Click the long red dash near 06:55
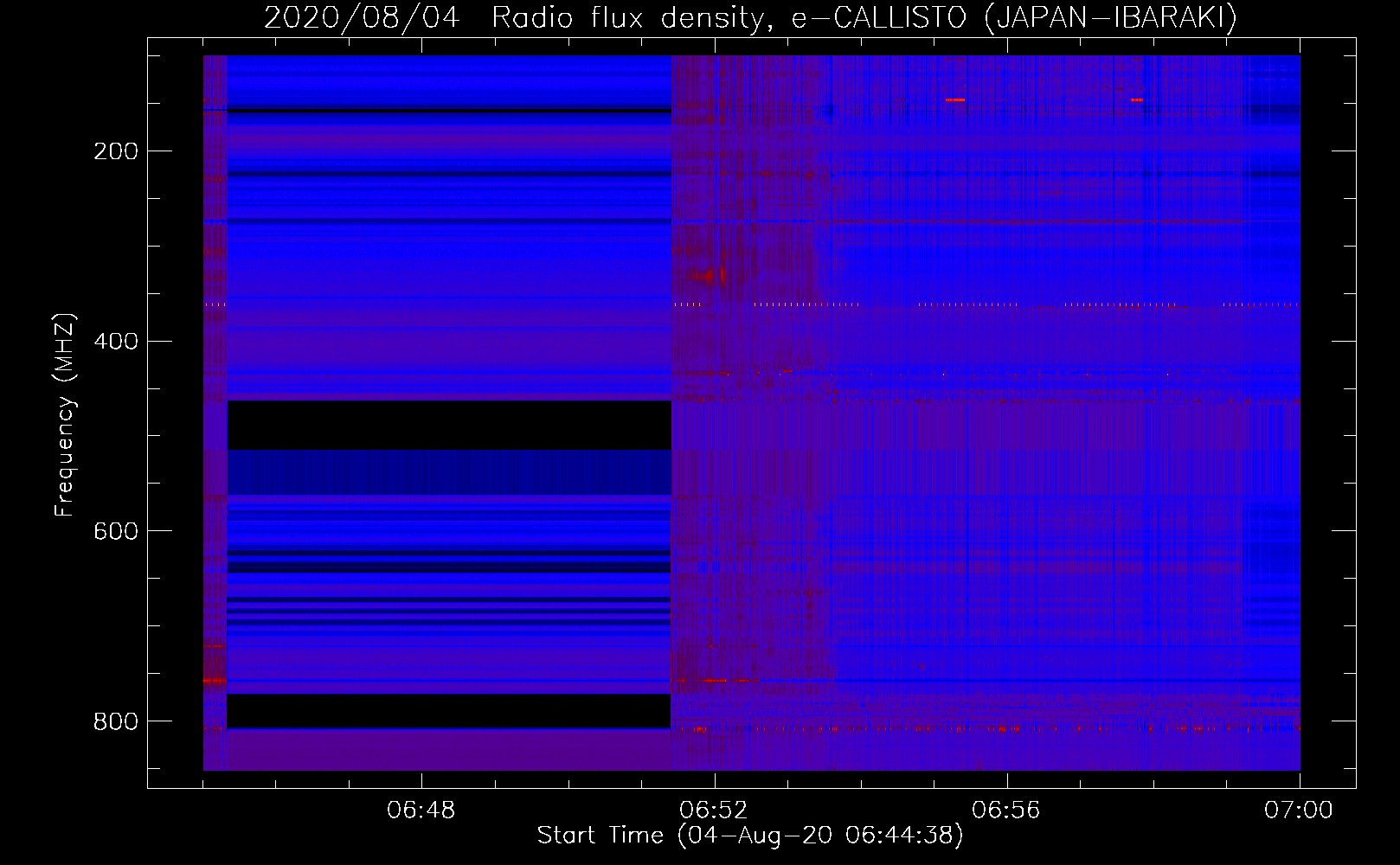 pos(955,100)
